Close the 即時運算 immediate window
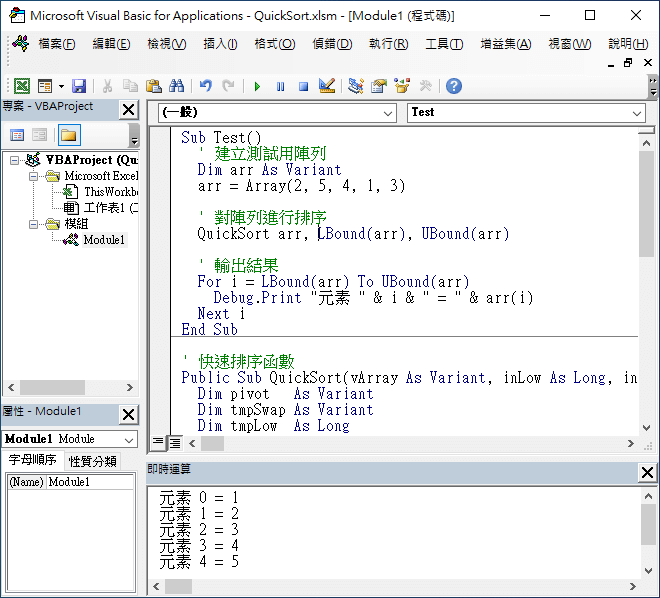Viewport: 660px width, 598px height. (x=647, y=473)
